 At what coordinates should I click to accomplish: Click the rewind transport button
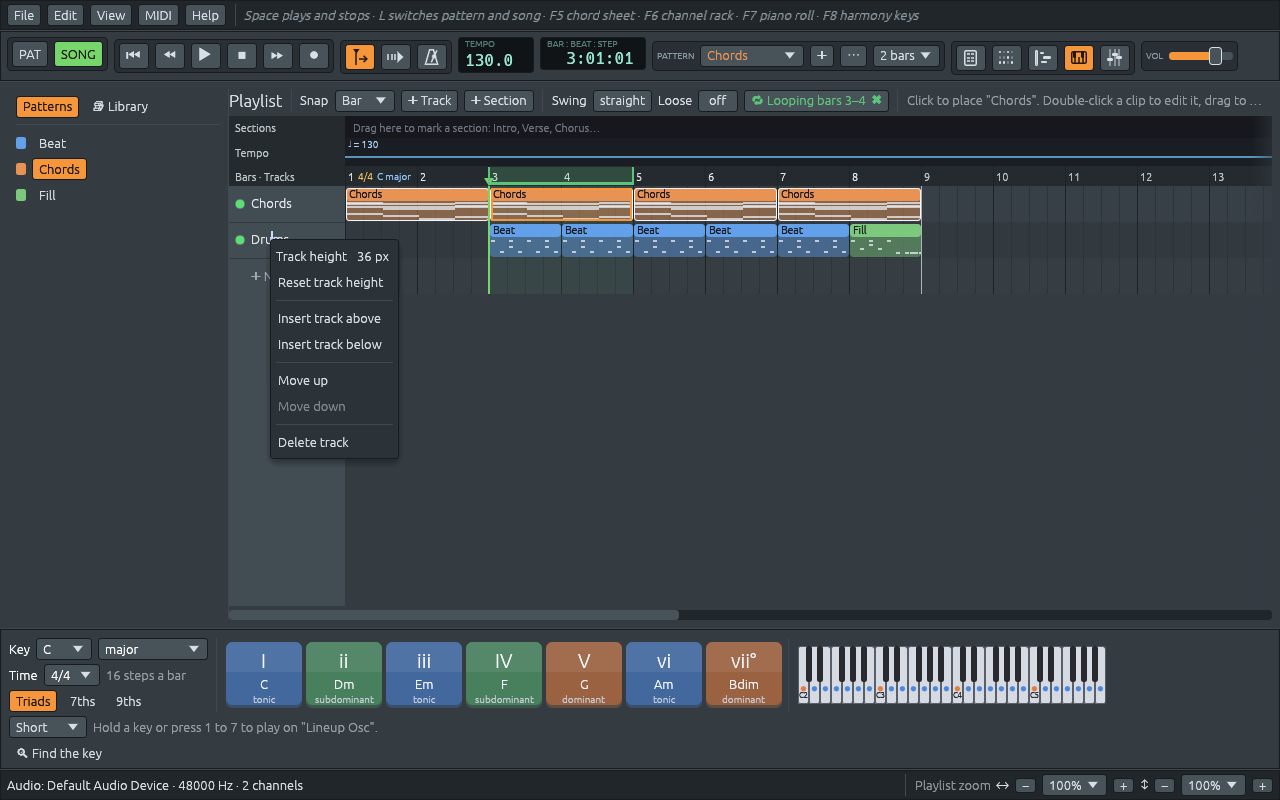click(x=169, y=56)
